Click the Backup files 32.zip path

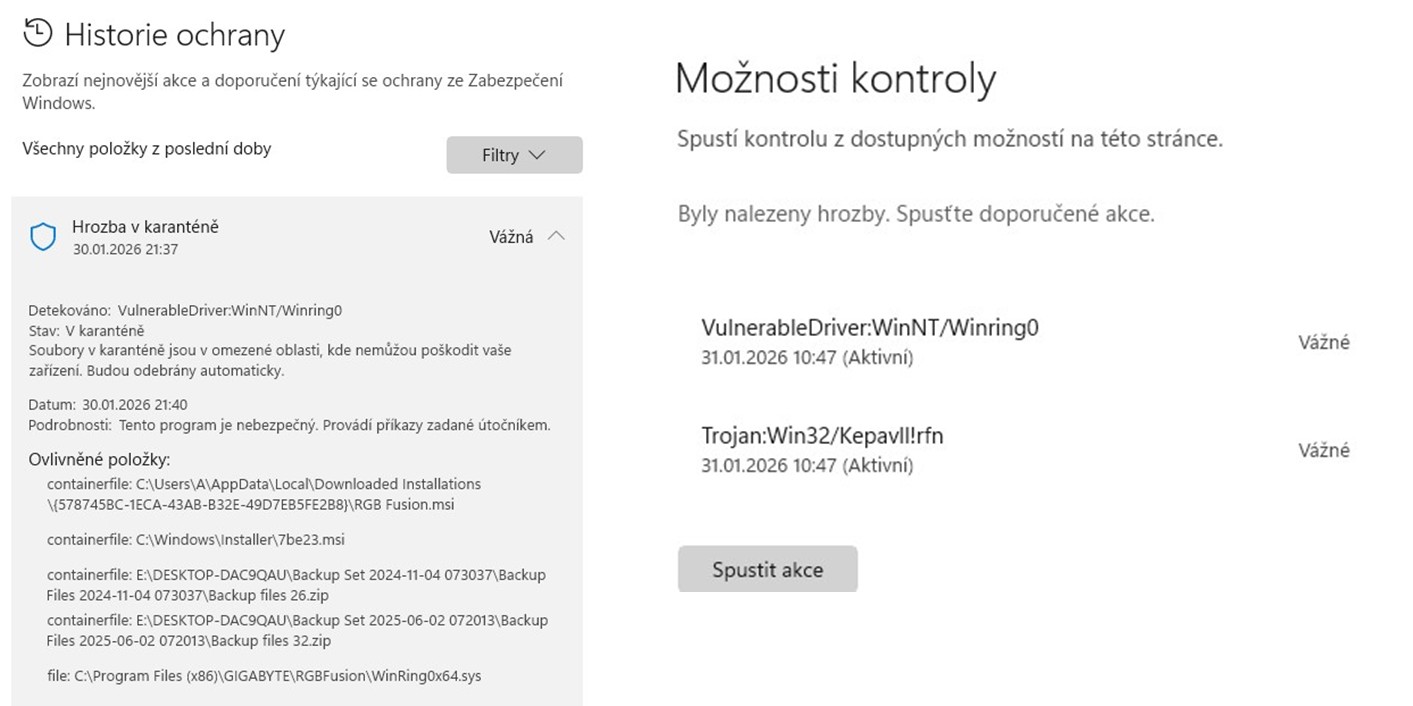[296, 630]
